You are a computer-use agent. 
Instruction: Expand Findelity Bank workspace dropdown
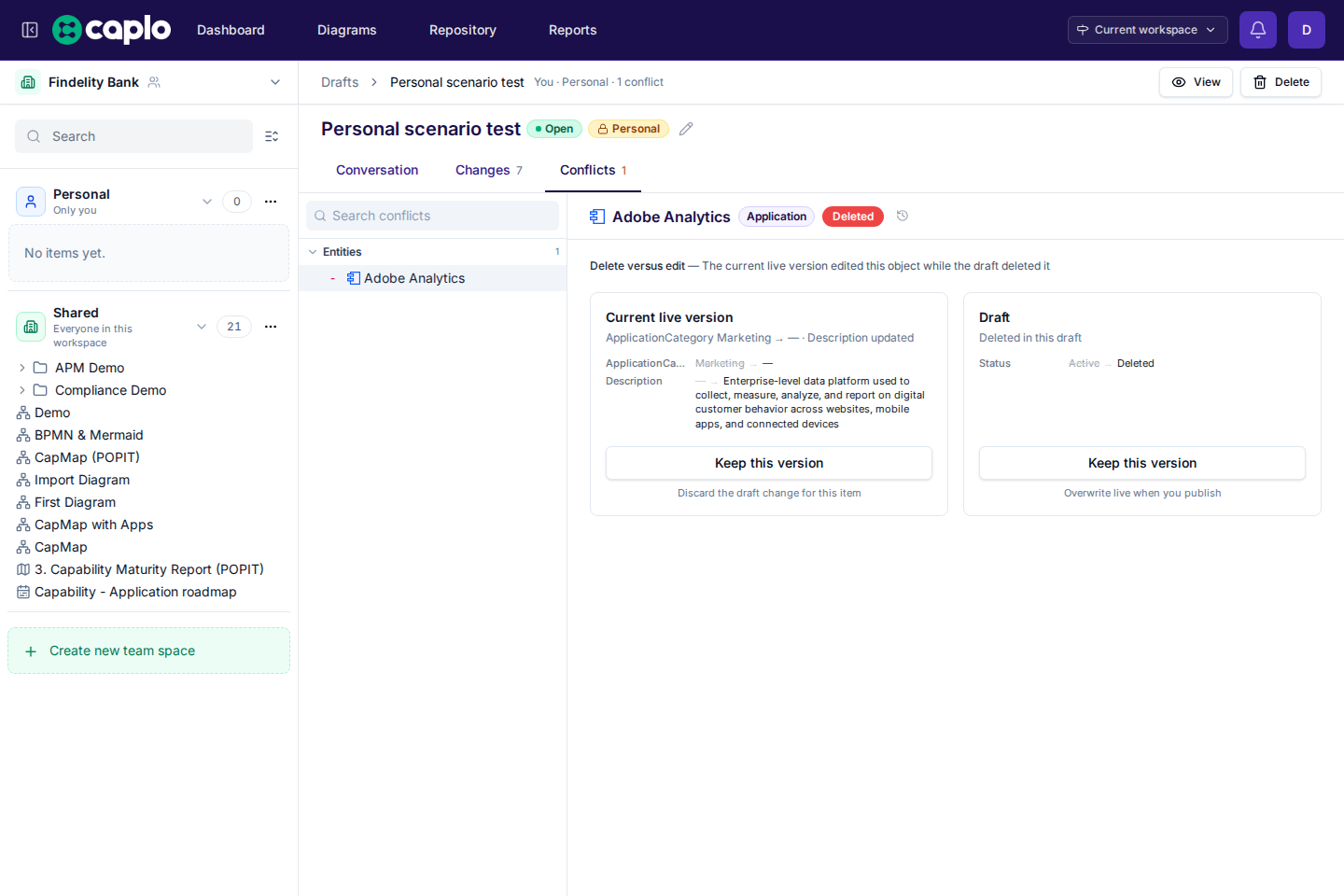point(275,82)
